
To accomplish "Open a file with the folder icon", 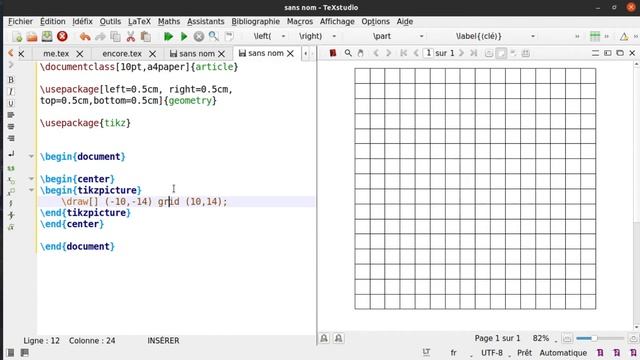I will coord(32,37).
